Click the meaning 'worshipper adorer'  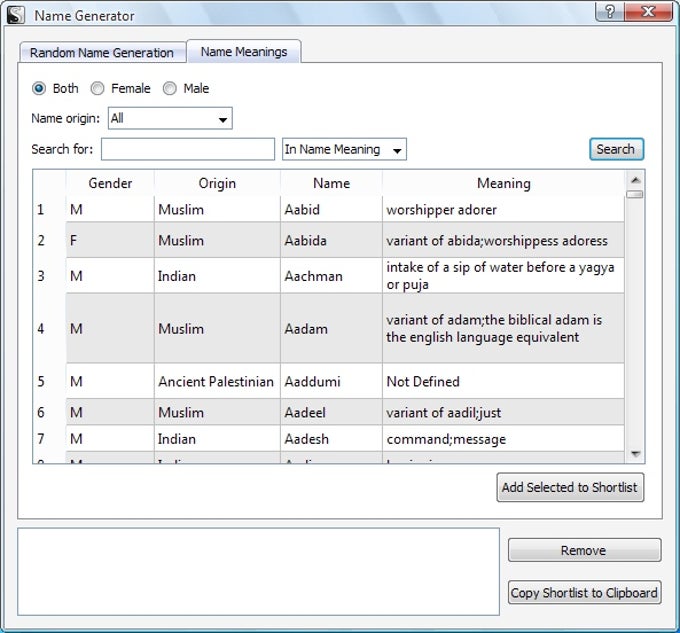[x=503, y=209]
